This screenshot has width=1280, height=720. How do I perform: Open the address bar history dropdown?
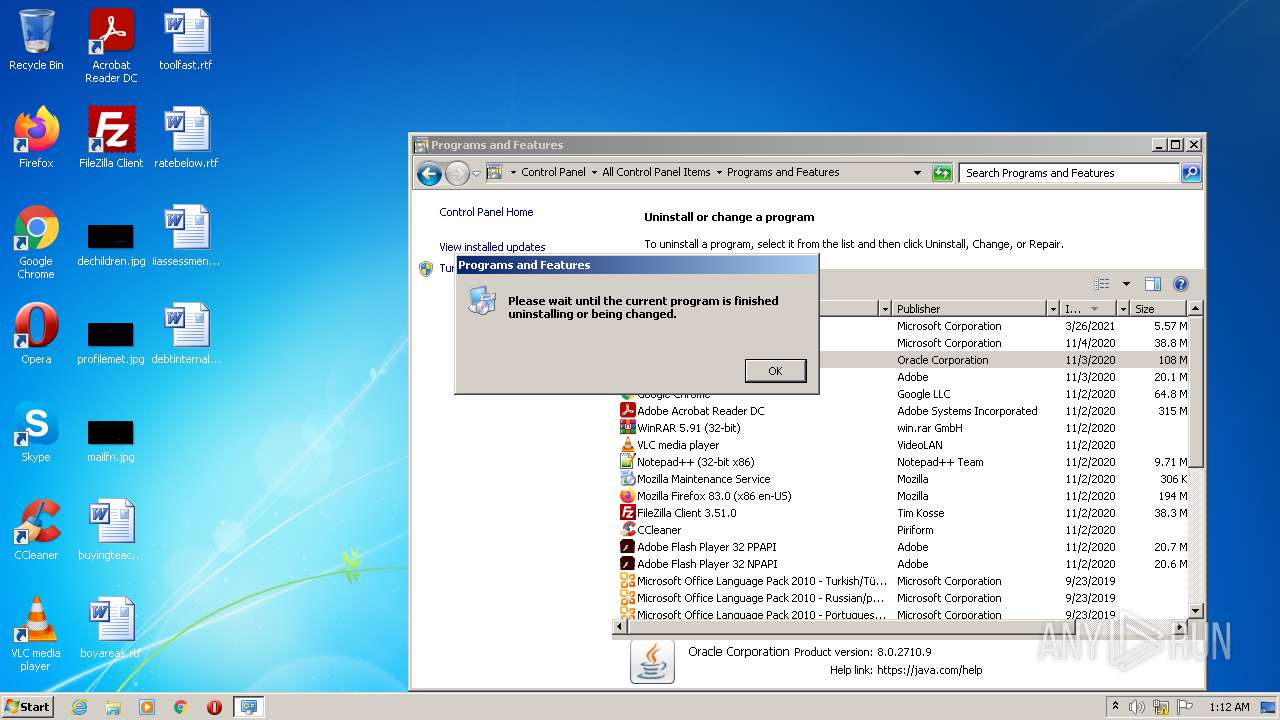coord(917,173)
